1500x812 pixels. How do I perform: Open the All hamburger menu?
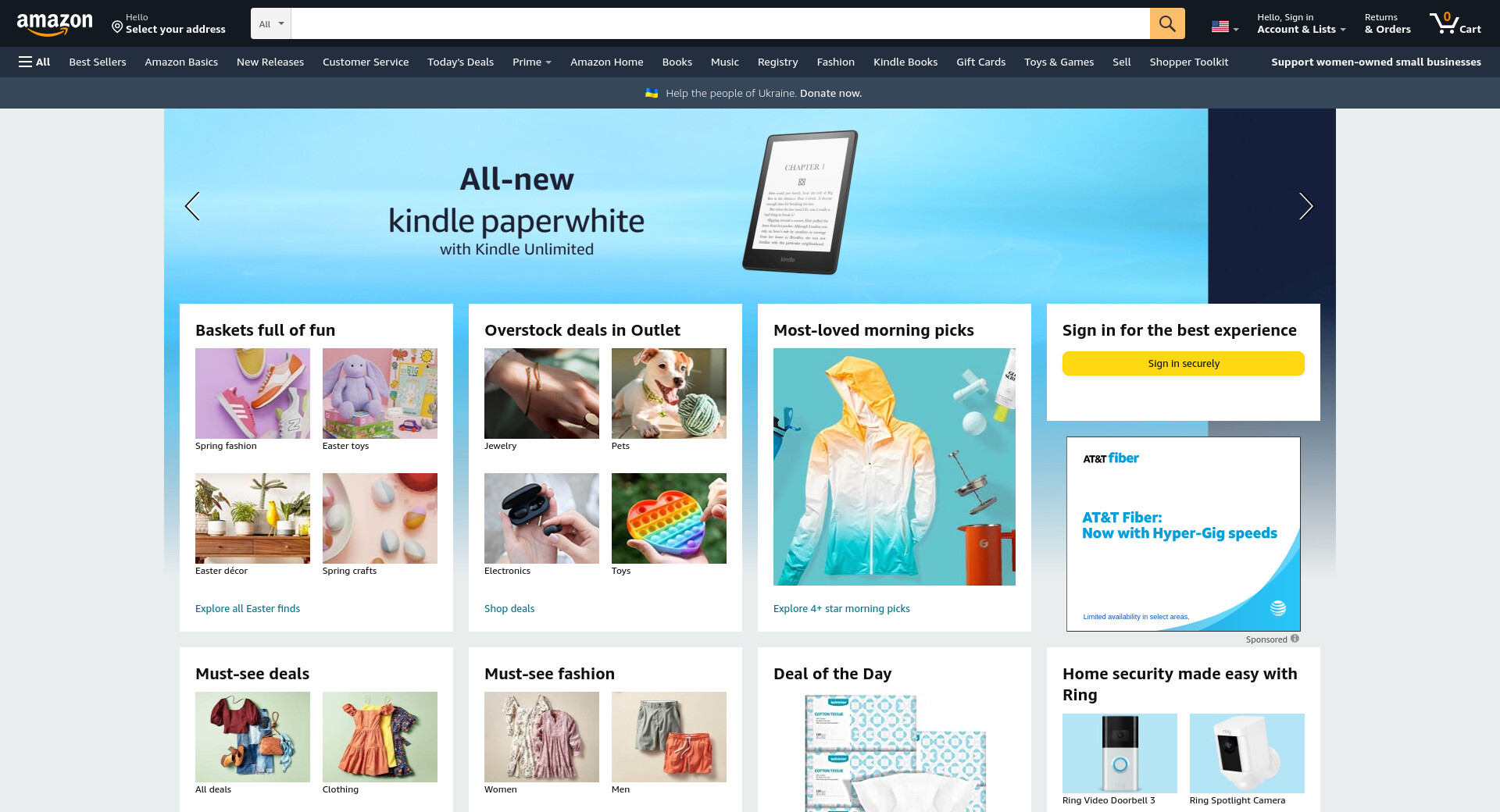34,62
